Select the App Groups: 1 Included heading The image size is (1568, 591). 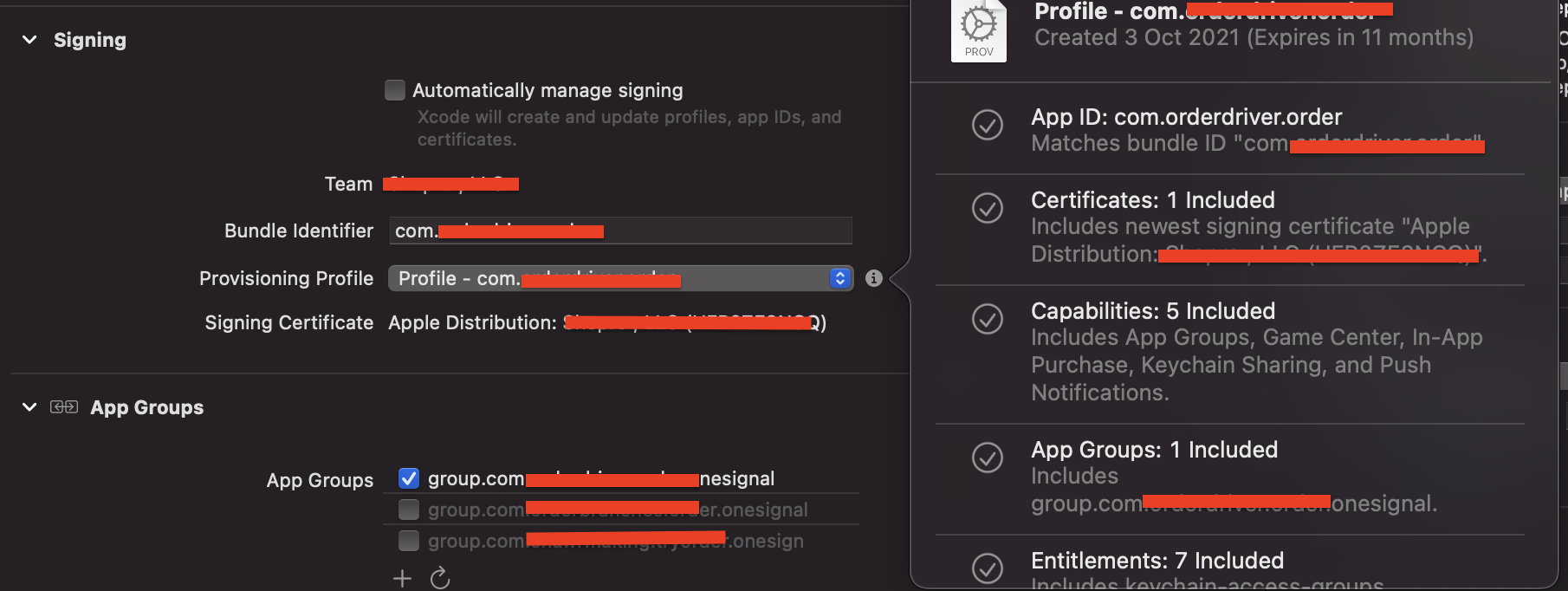pyautogui.click(x=1155, y=450)
